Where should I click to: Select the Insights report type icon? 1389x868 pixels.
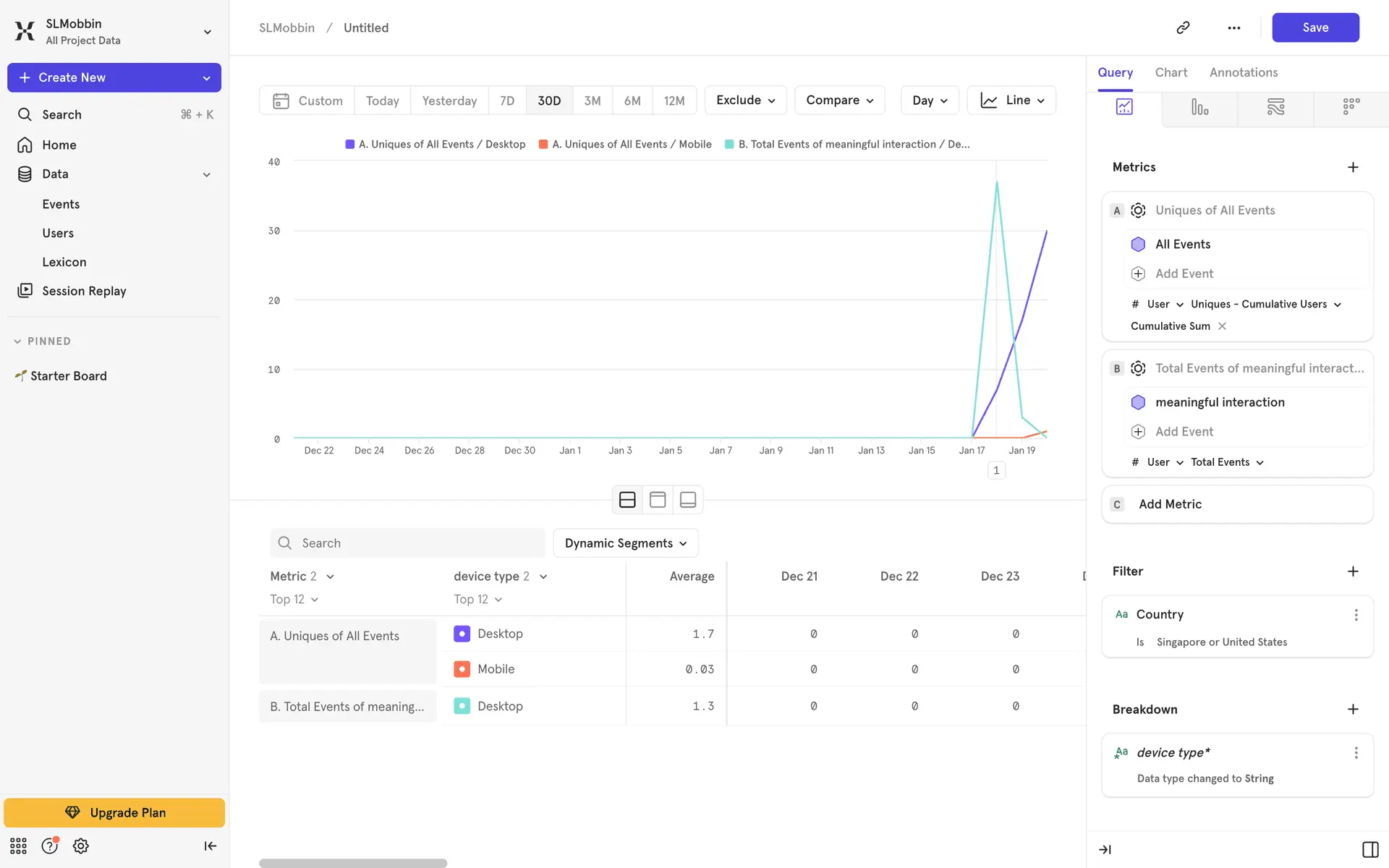[1124, 107]
